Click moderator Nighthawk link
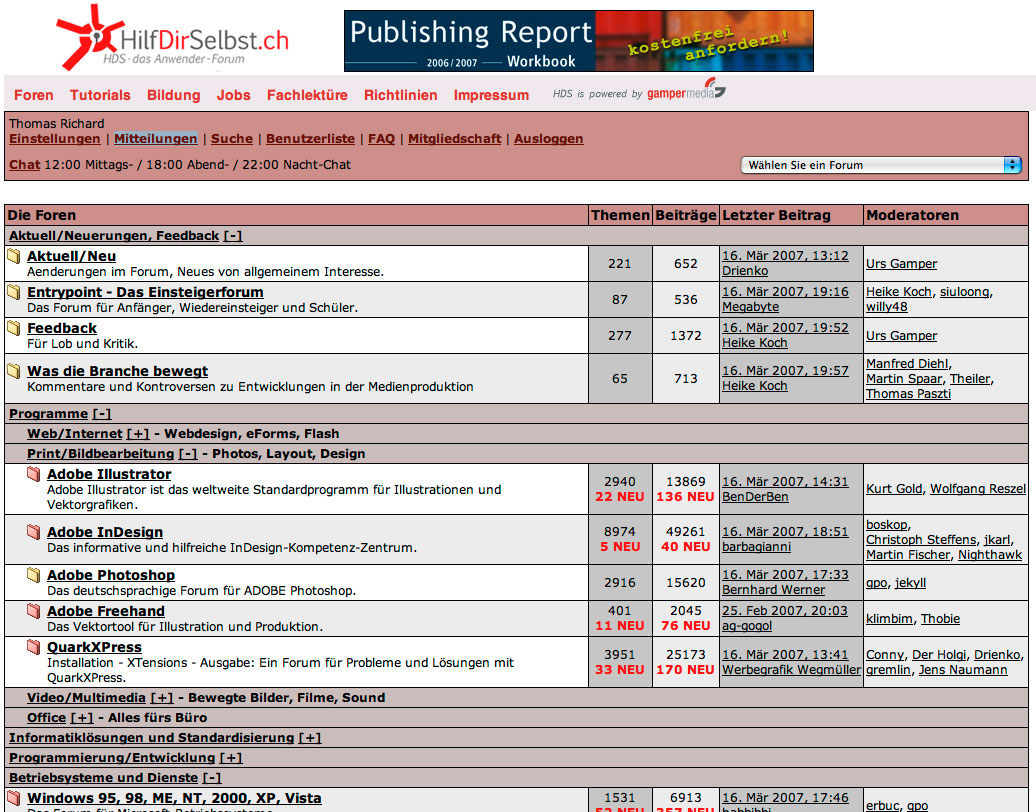 point(990,555)
